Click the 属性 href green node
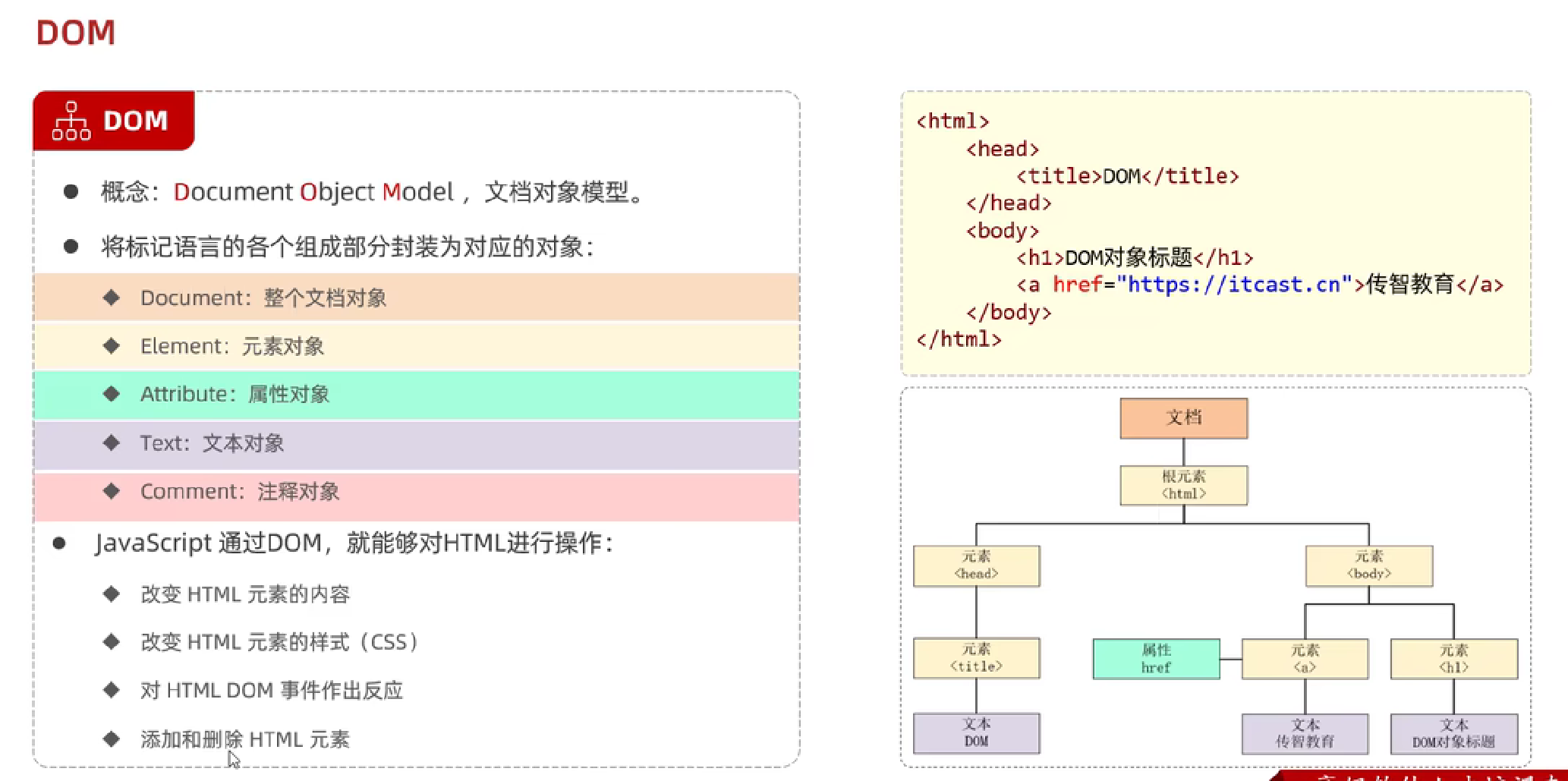This screenshot has width=1568, height=781. (1156, 659)
